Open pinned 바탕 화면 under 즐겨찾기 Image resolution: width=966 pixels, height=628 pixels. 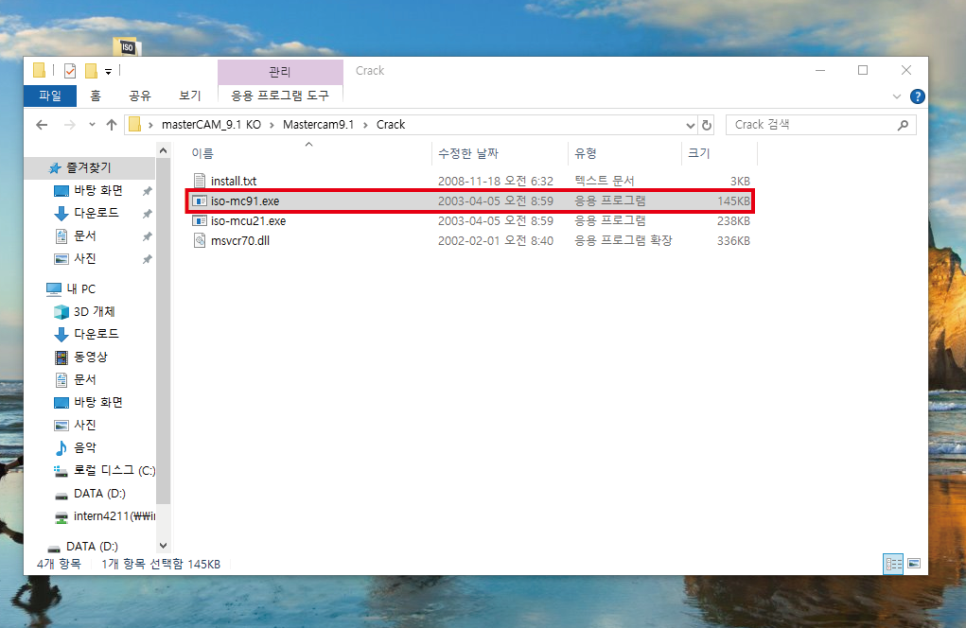click(98, 190)
